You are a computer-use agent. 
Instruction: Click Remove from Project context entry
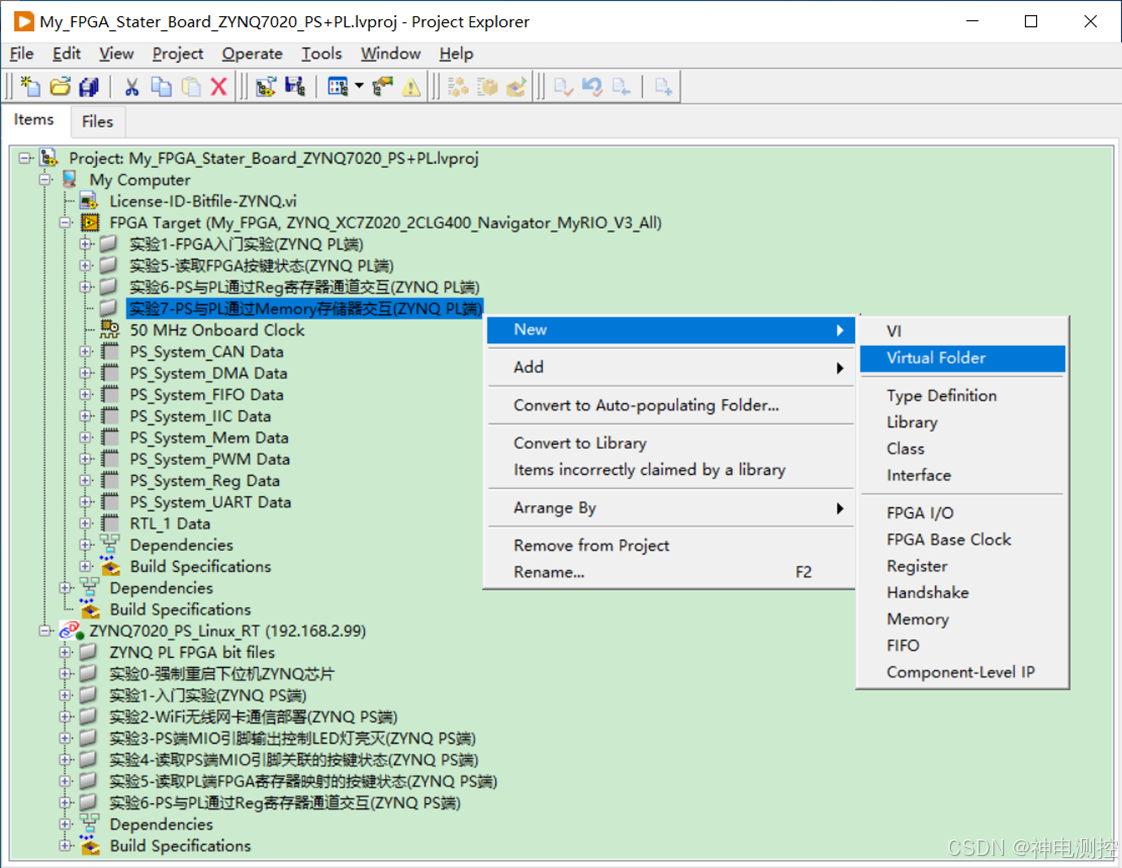coord(670,545)
